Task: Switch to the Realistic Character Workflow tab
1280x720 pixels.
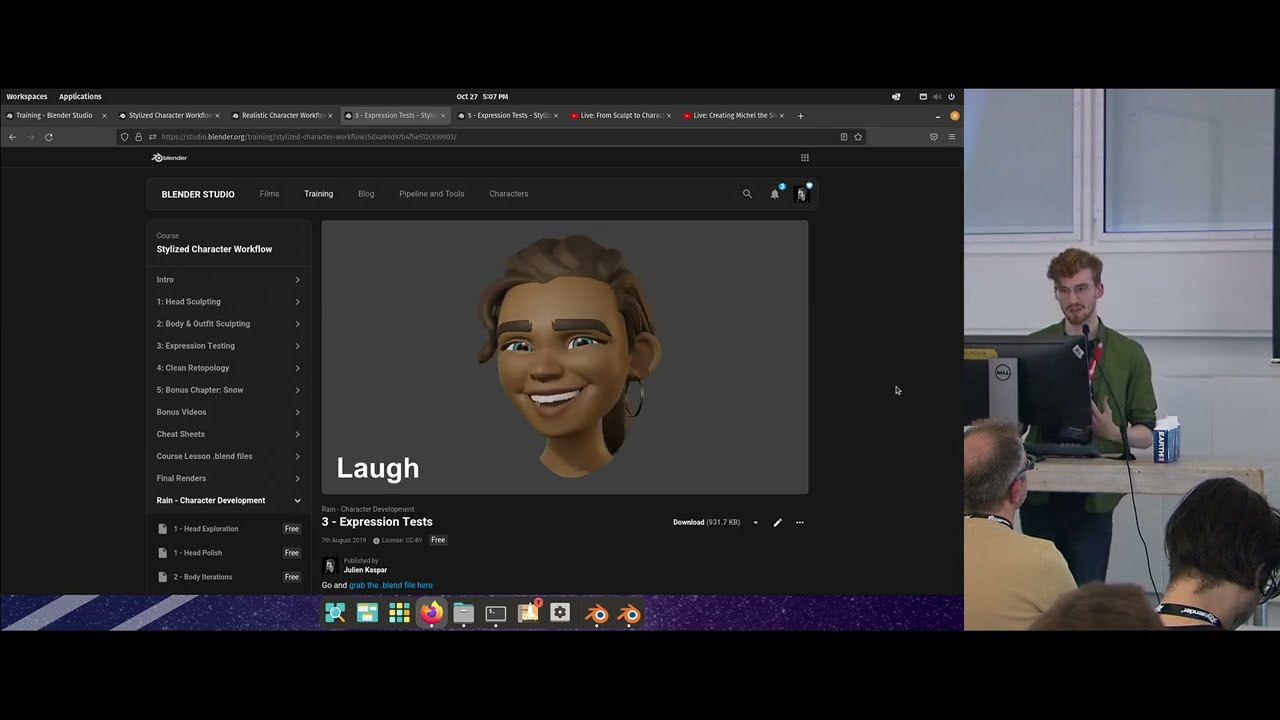Action: [x=284, y=115]
